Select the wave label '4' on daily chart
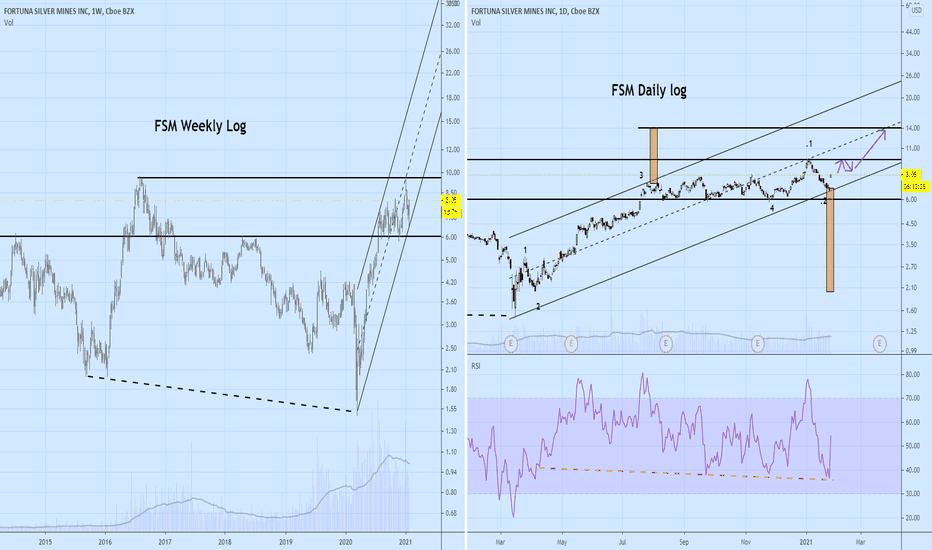 click(772, 209)
